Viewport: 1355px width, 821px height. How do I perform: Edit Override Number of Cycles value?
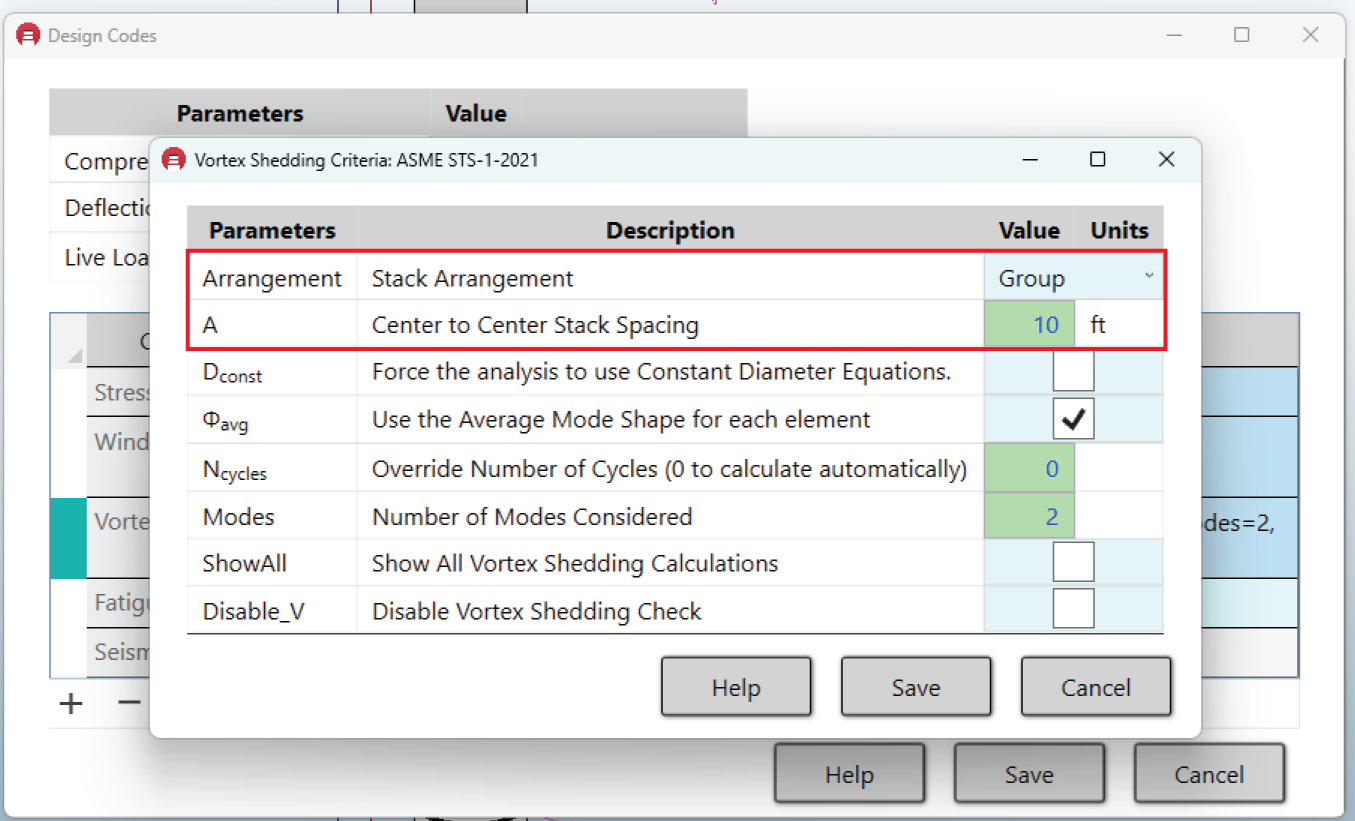click(x=1029, y=468)
